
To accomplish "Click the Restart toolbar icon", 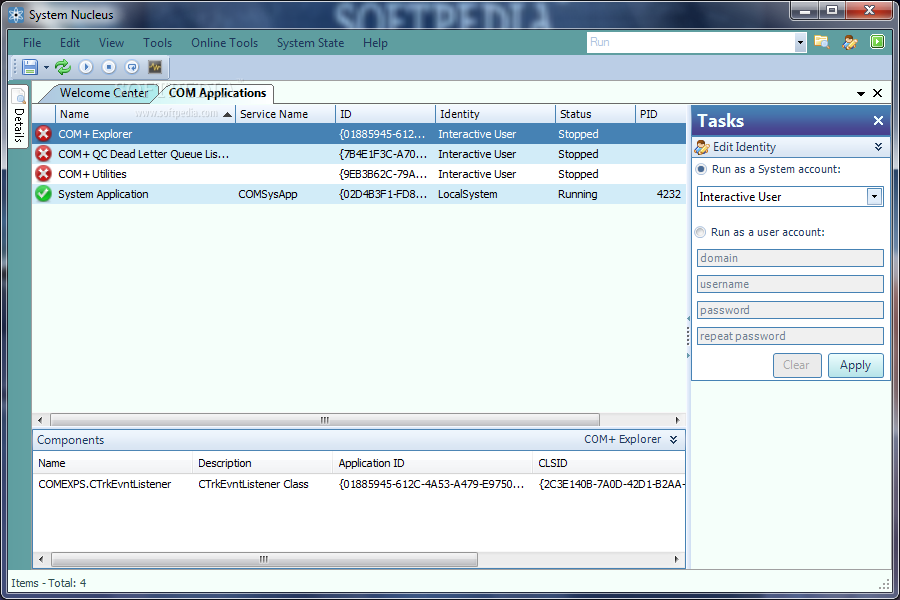I will coord(131,67).
